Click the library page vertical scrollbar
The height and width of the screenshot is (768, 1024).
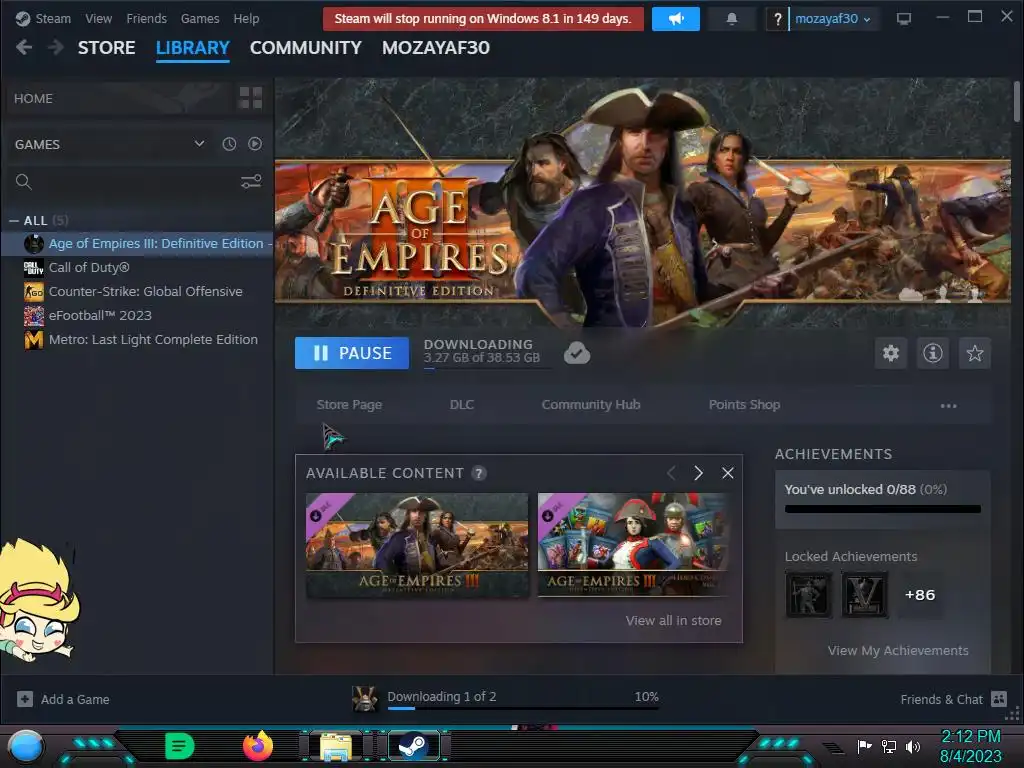click(1017, 101)
